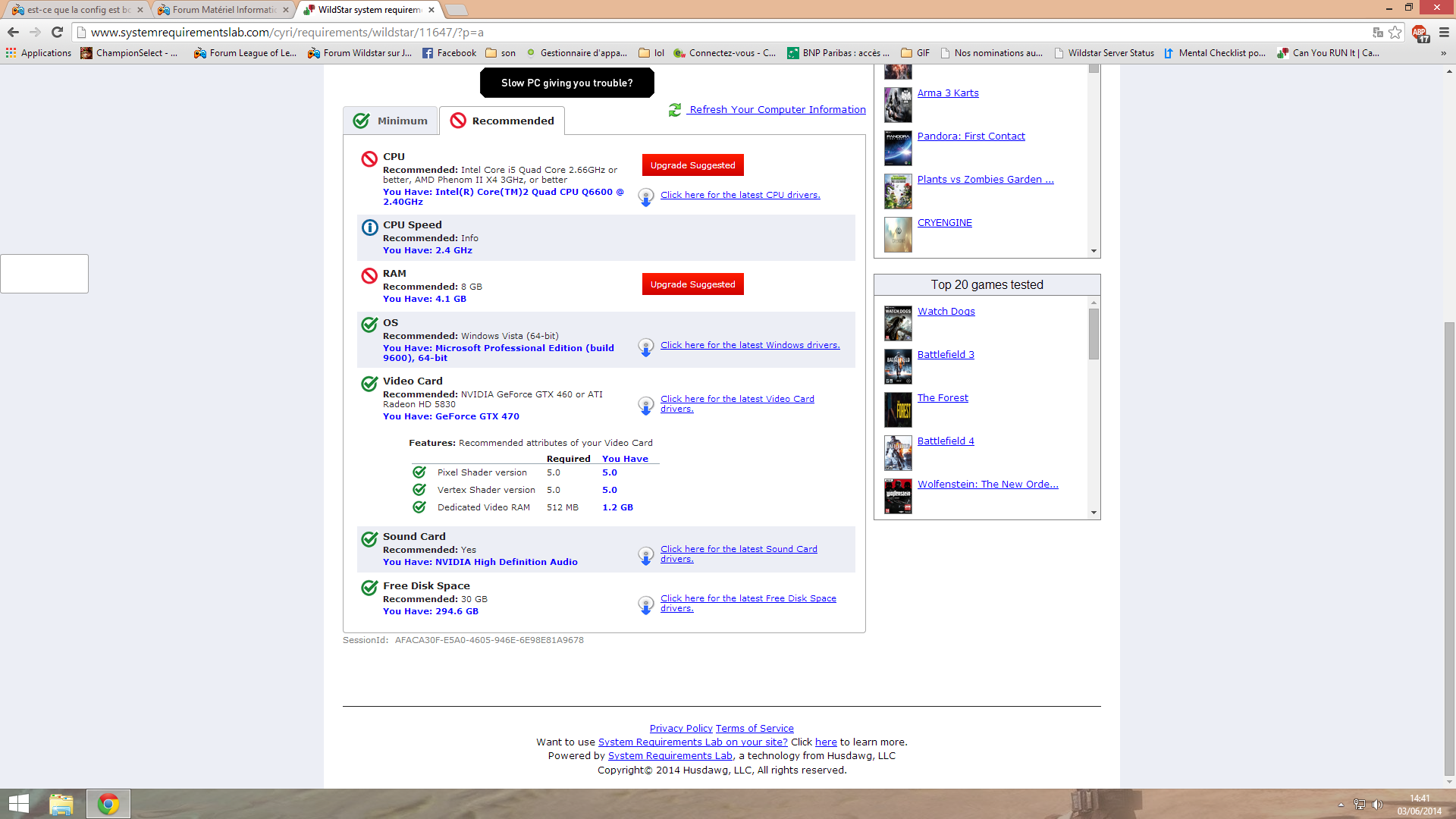Click CPU drivers download icon
Screen dimensions: 1456x819
click(645, 196)
